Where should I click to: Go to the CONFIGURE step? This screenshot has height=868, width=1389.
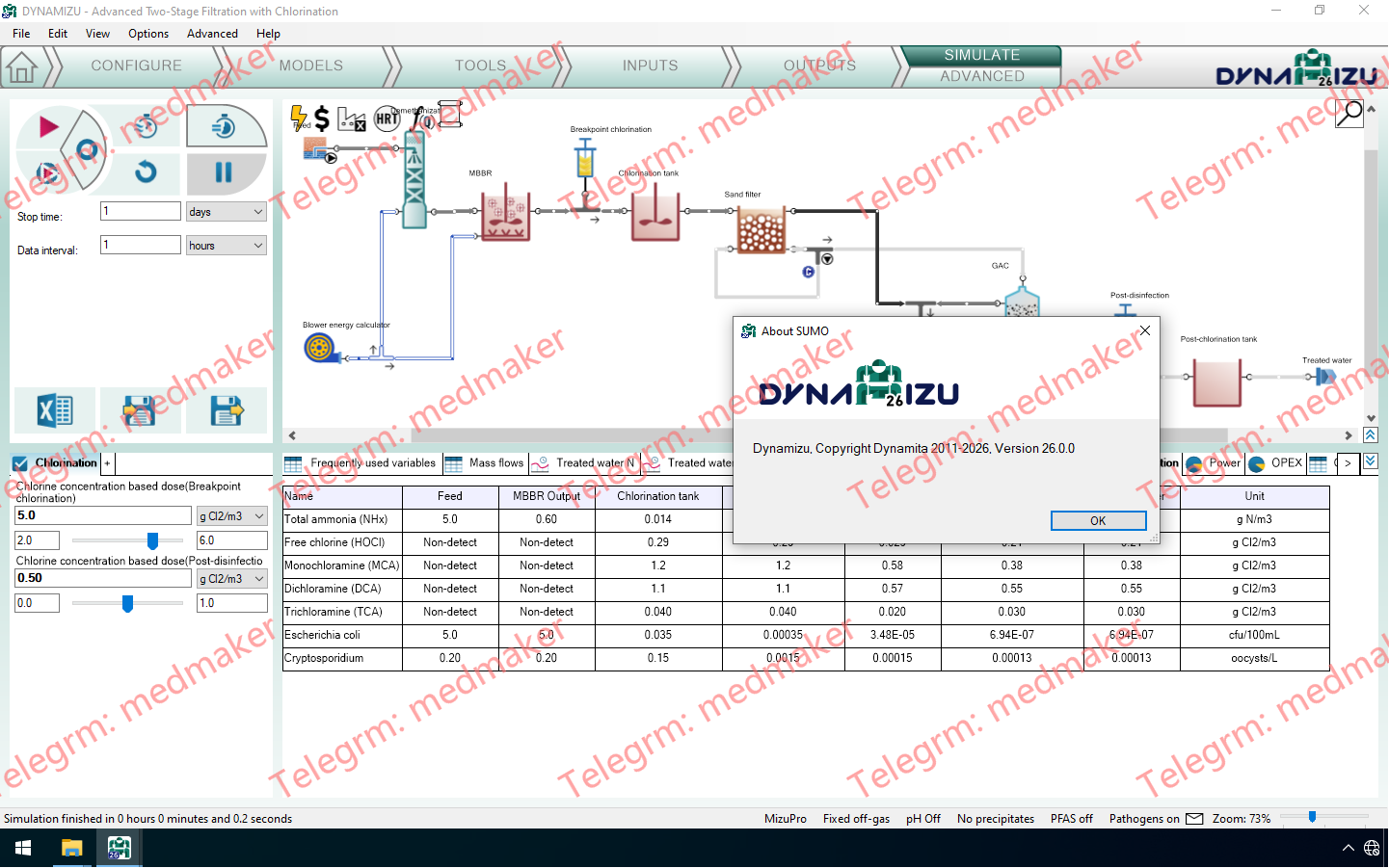pyautogui.click(x=136, y=66)
